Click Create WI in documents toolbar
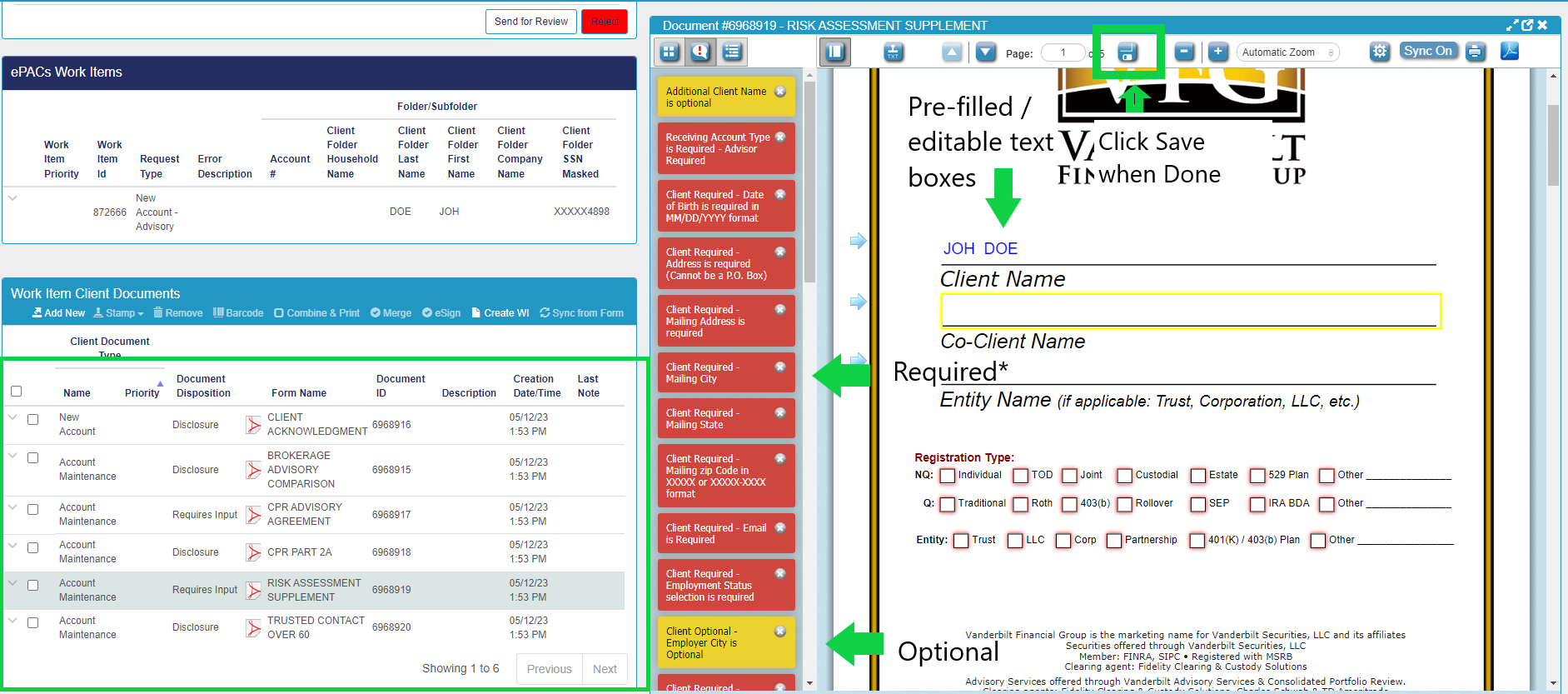Viewport: 1568px width, 694px height. pyautogui.click(x=500, y=313)
